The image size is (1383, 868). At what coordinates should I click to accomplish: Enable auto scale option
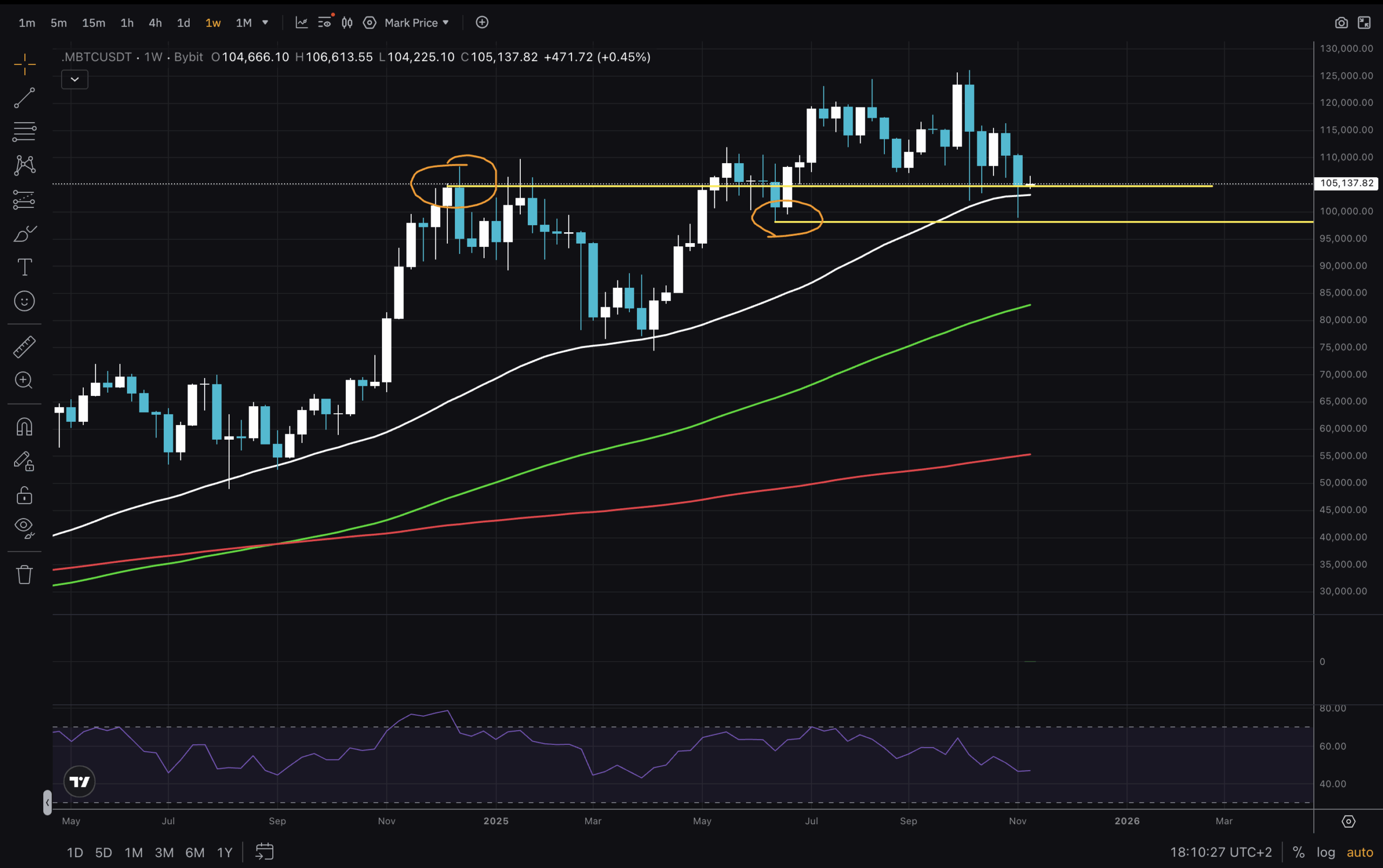coord(1359,852)
